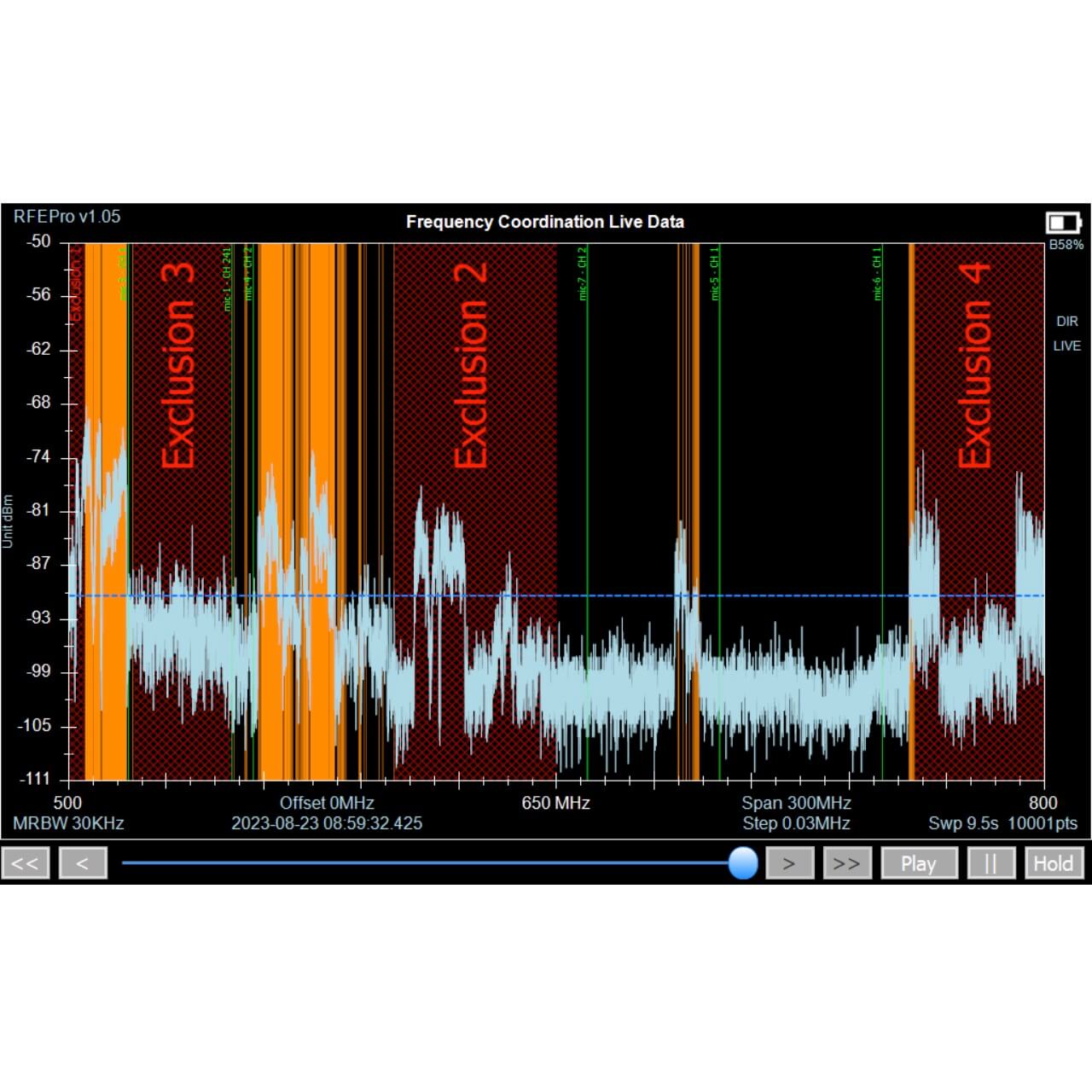Click the 800 stop frequency label
The height and width of the screenshot is (1092, 1092).
(1043, 803)
